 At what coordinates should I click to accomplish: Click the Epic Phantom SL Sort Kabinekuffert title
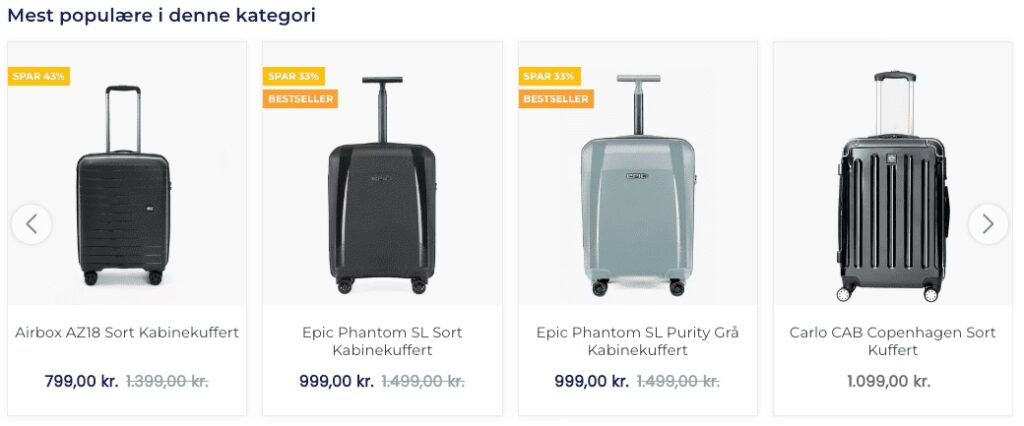382,341
